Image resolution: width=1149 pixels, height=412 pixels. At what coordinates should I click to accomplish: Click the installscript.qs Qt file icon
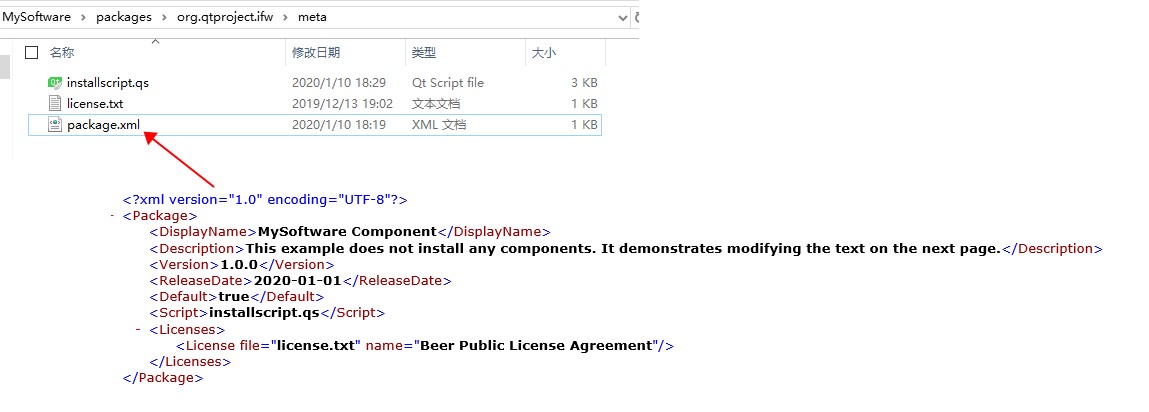pyautogui.click(x=54, y=83)
